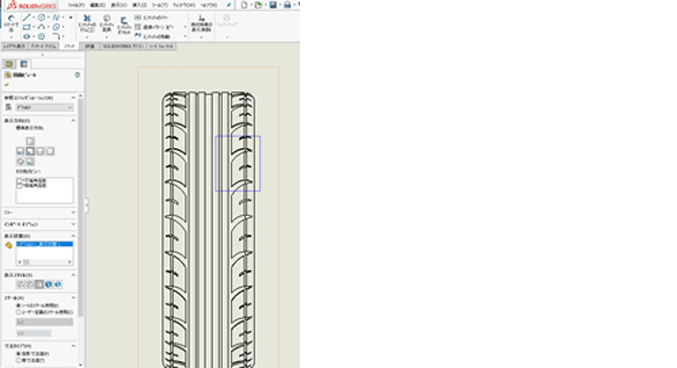677x368 pixels.
Task: Open the reference configuration dropdown
Action: (44, 107)
